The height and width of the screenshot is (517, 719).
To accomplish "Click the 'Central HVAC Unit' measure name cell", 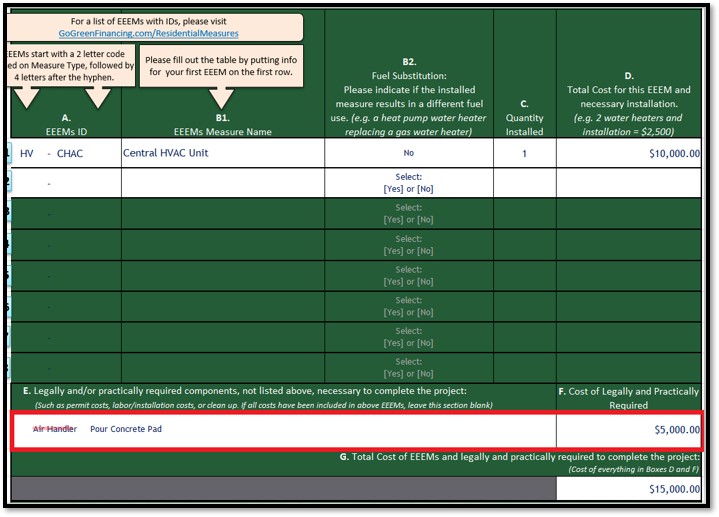I will pos(223,153).
